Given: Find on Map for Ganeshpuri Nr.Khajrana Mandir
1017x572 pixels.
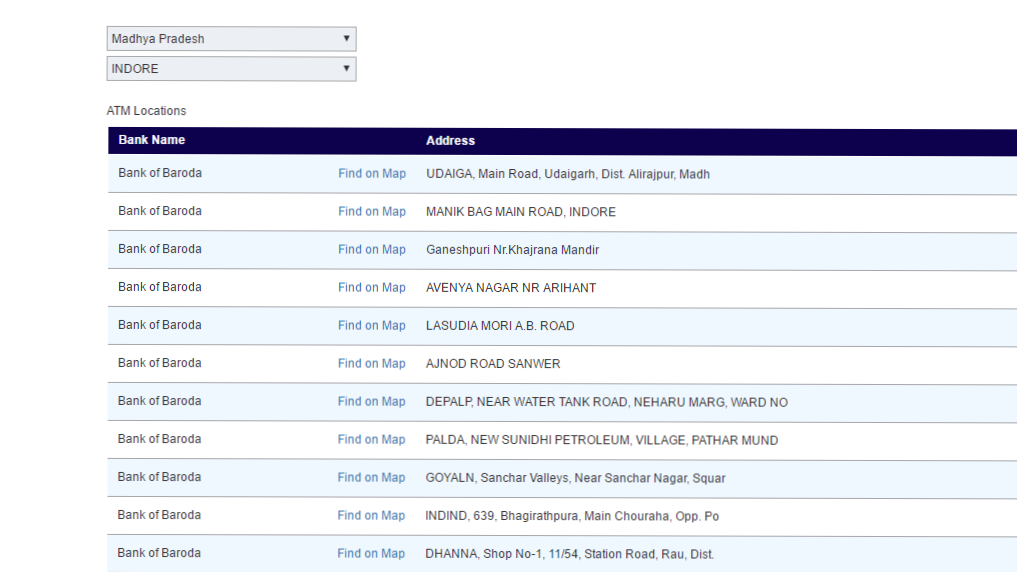Looking at the screenshot, I should pyautogui.click(x=372, y=250).
